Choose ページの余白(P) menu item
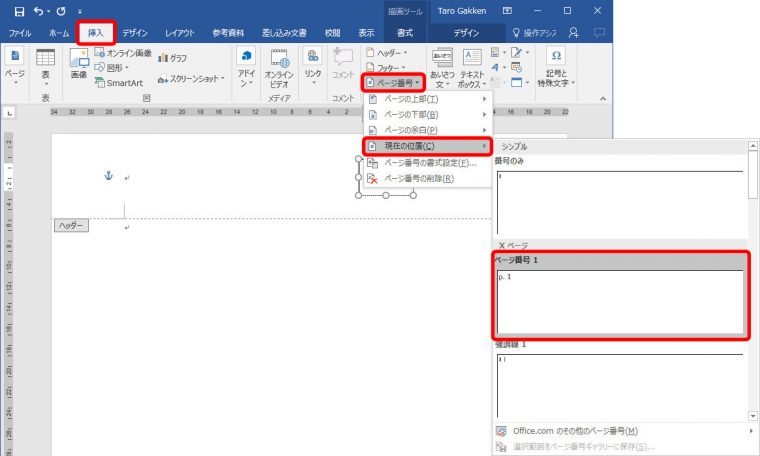Screen dimensions: 760x456 (428, 130)
